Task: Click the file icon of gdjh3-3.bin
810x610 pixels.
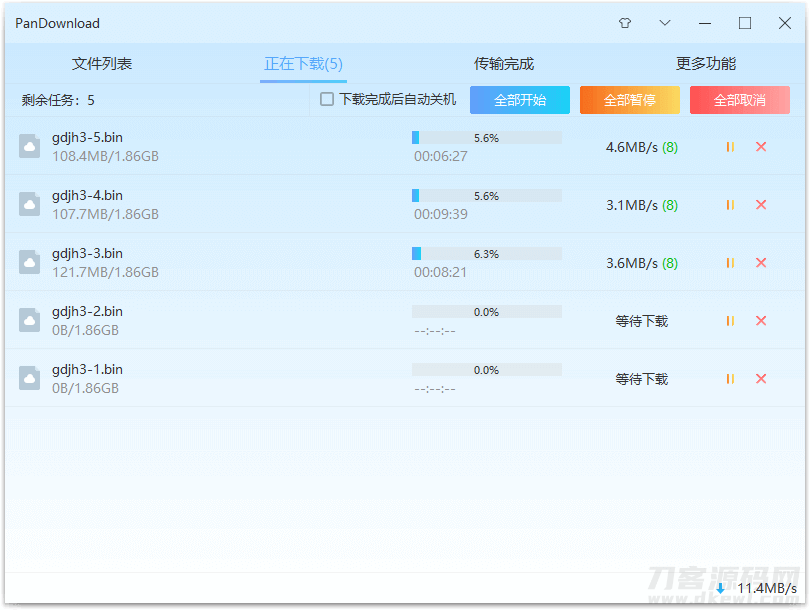Action: [x=29, y=262]
